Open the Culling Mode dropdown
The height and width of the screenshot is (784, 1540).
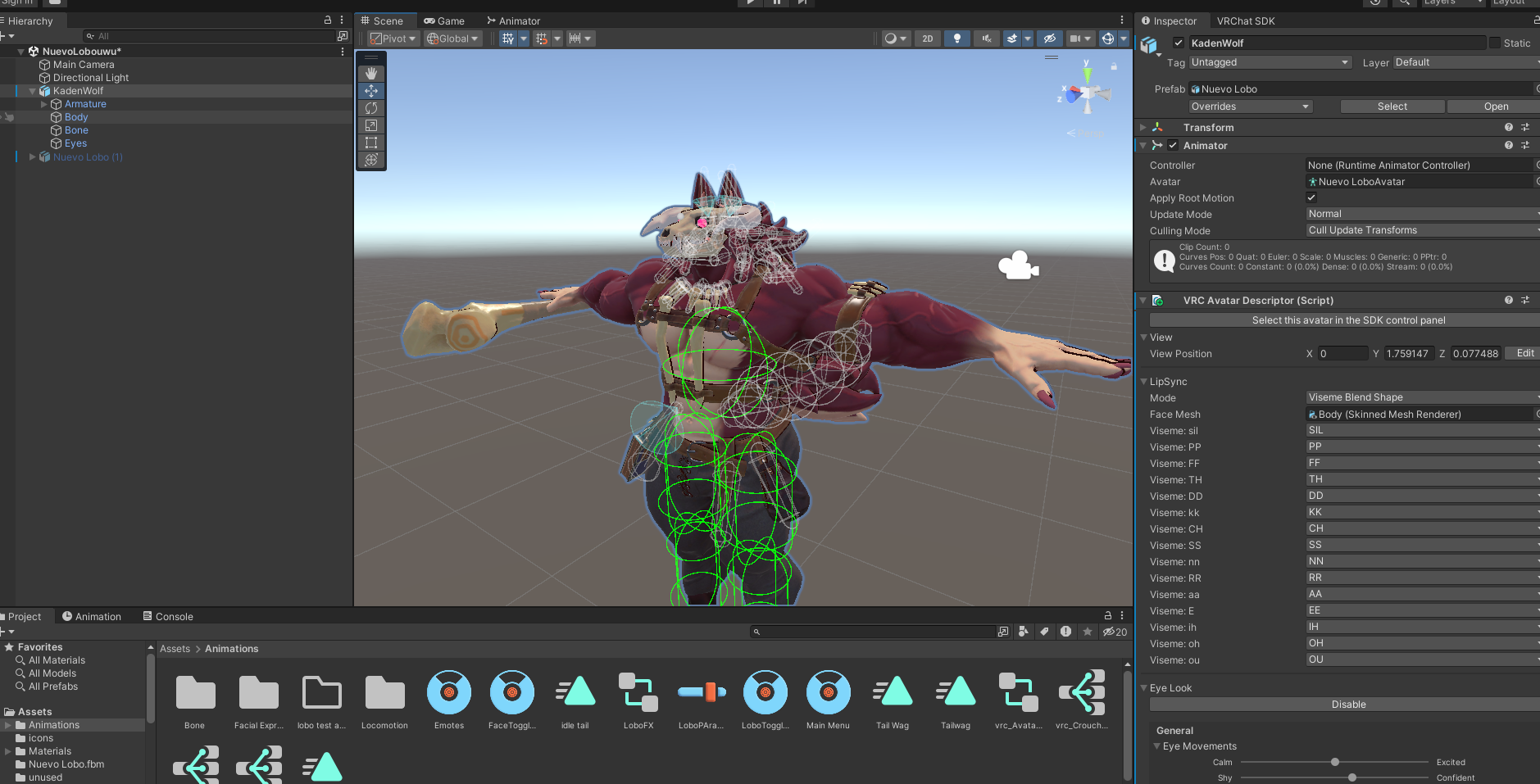(x=1422, y=230)
